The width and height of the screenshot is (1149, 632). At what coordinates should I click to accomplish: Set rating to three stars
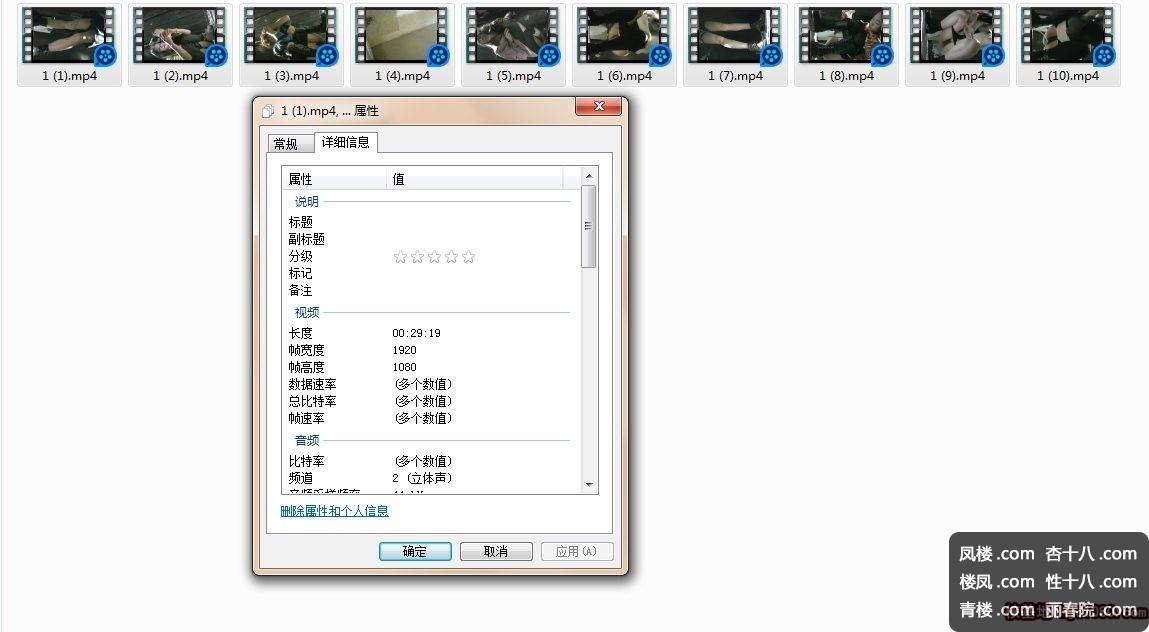[x=435, y=257]
